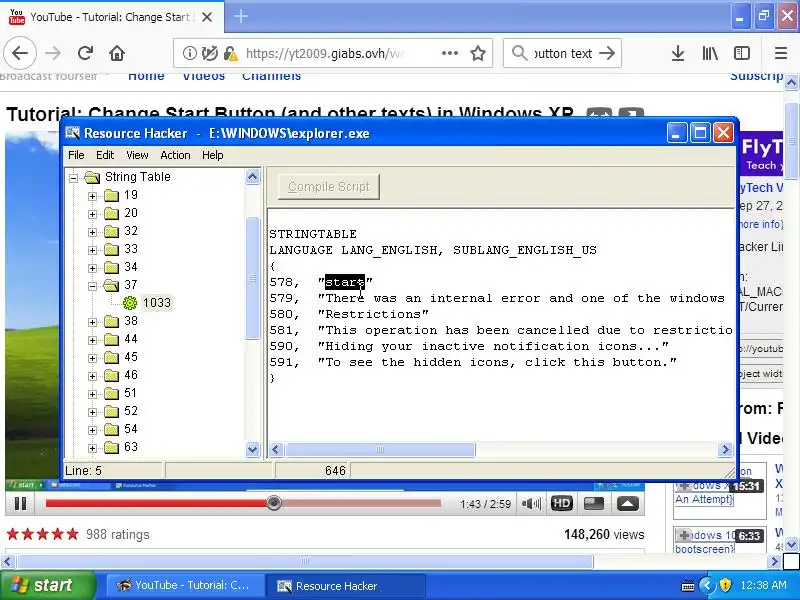Click unplayed portion of the video progress bar
The width and height of the screenshot is (800, 600).
tap(361, 503)
